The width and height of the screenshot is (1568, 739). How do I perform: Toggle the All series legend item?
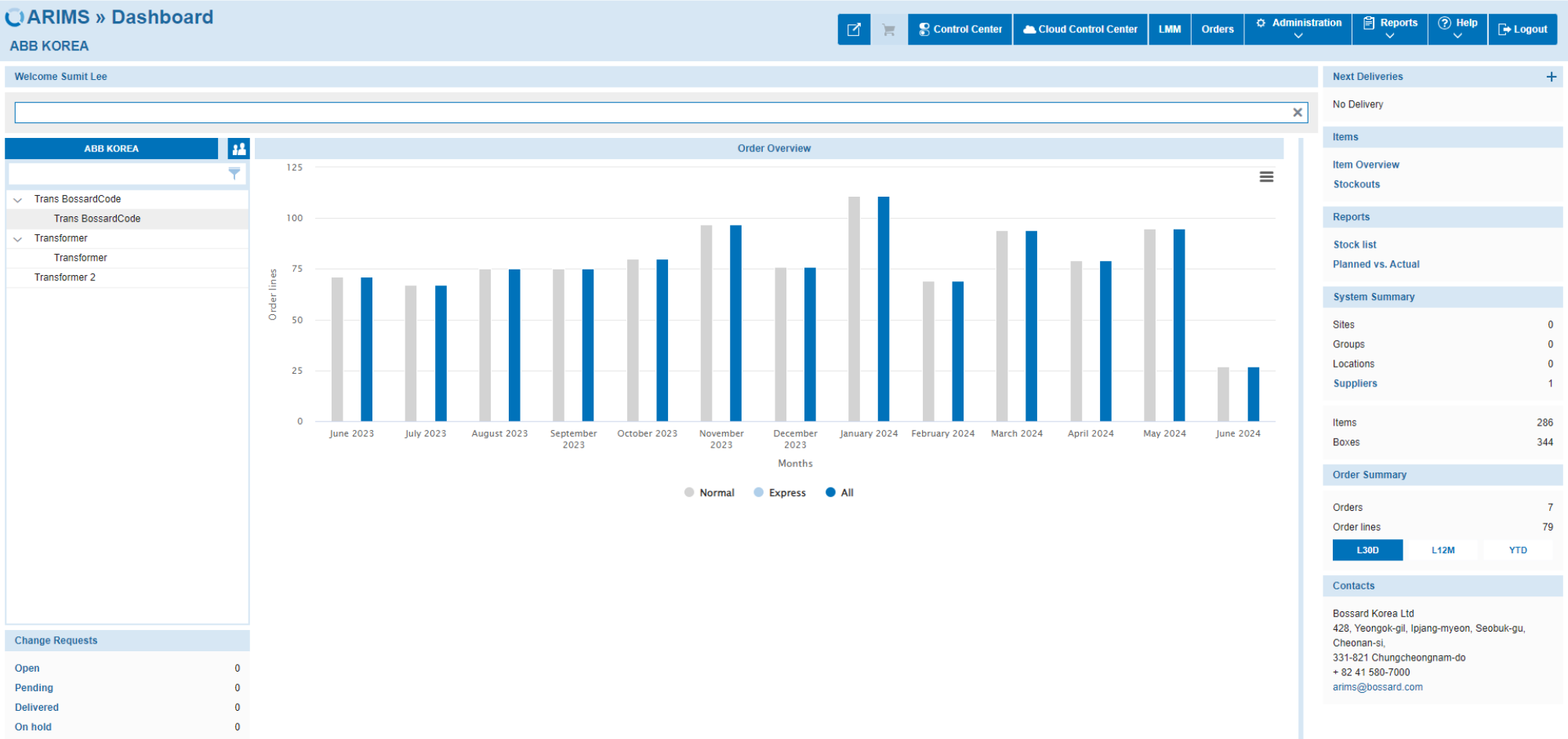point(840,493)
